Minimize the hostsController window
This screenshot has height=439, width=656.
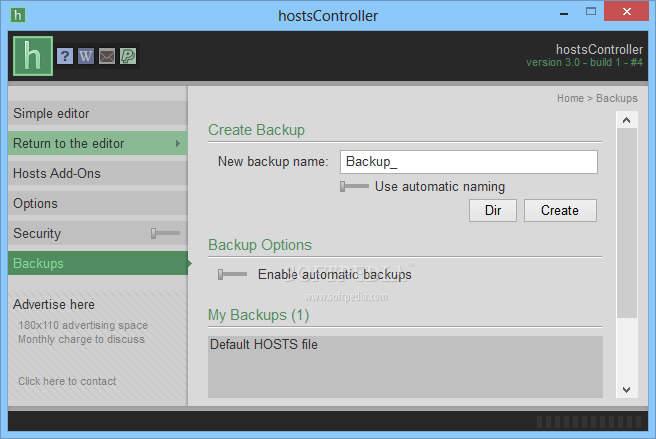click(x=564, y=13)
